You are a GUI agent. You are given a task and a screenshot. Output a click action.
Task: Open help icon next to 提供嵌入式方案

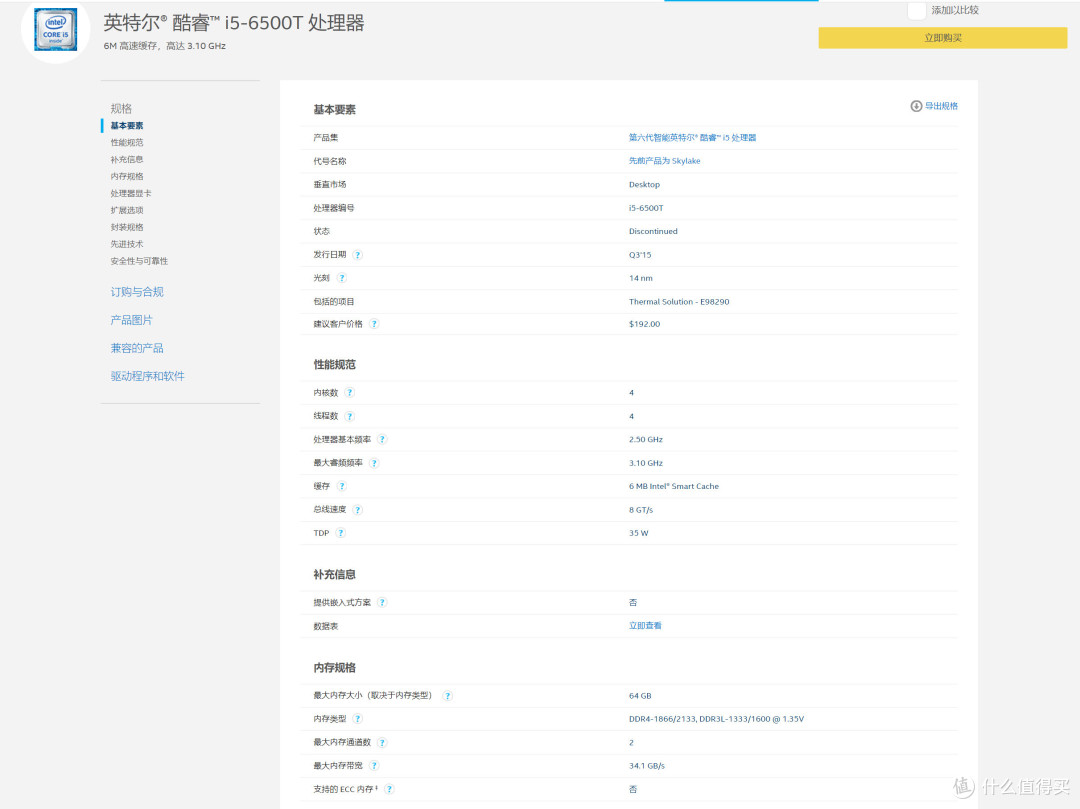click(x=382, y=602)
